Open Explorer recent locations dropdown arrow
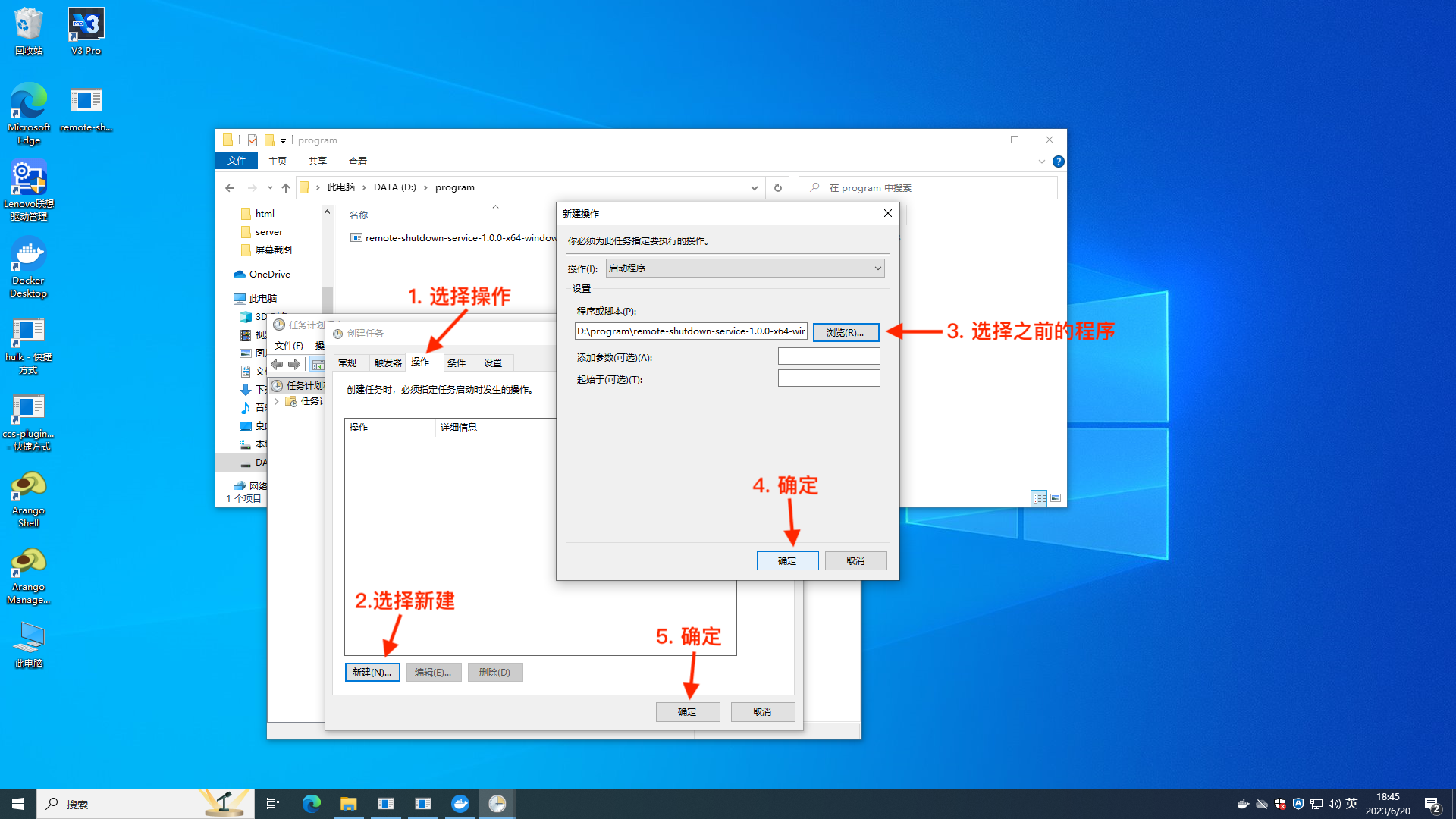The height and width of the screenshot is (819, 1456). [270, 187]
